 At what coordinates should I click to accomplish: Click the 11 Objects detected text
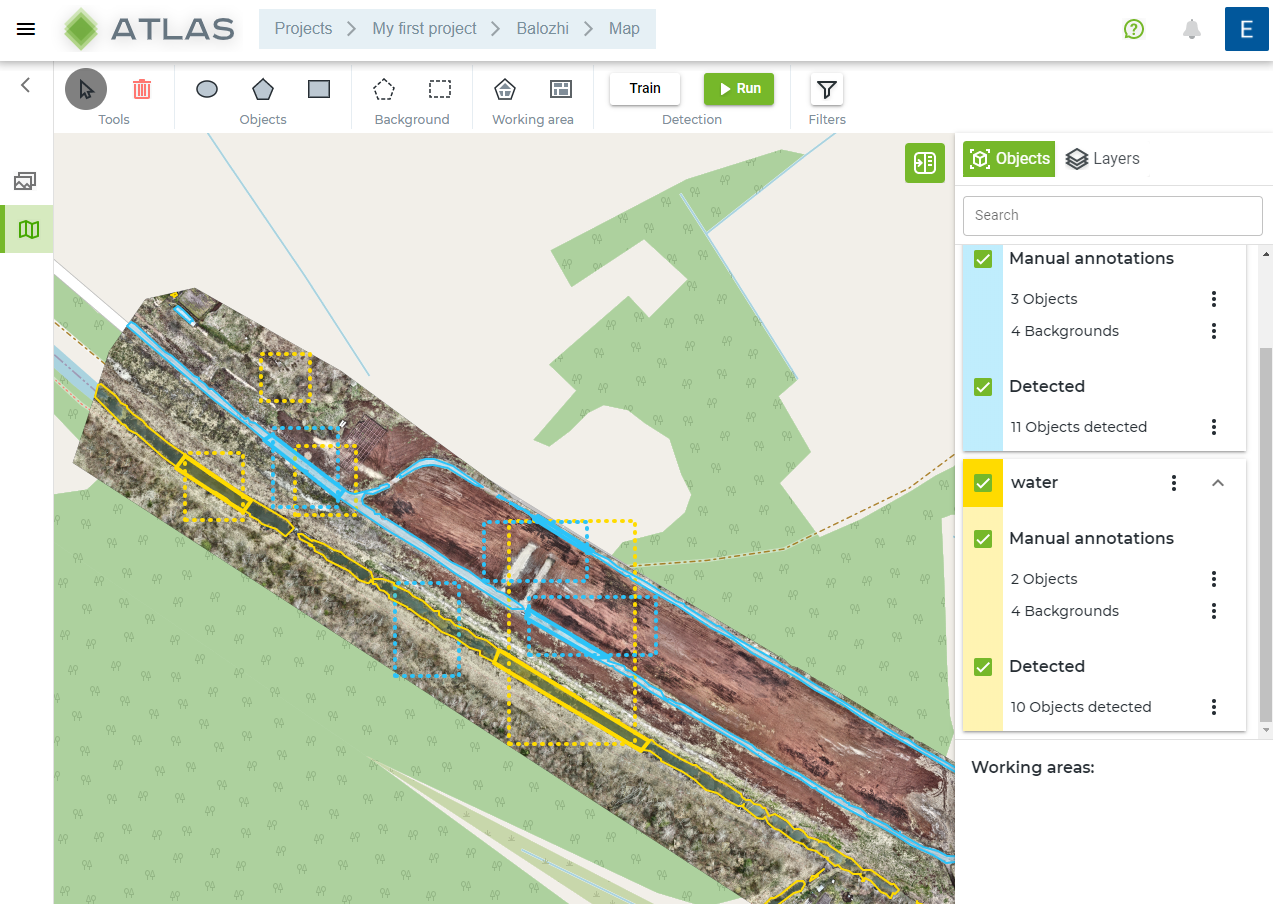[x=1079, y=427]
